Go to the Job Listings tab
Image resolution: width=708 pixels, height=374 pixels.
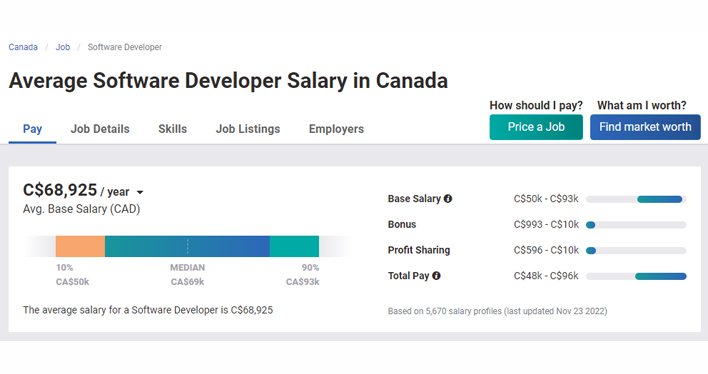coord(248,129)
